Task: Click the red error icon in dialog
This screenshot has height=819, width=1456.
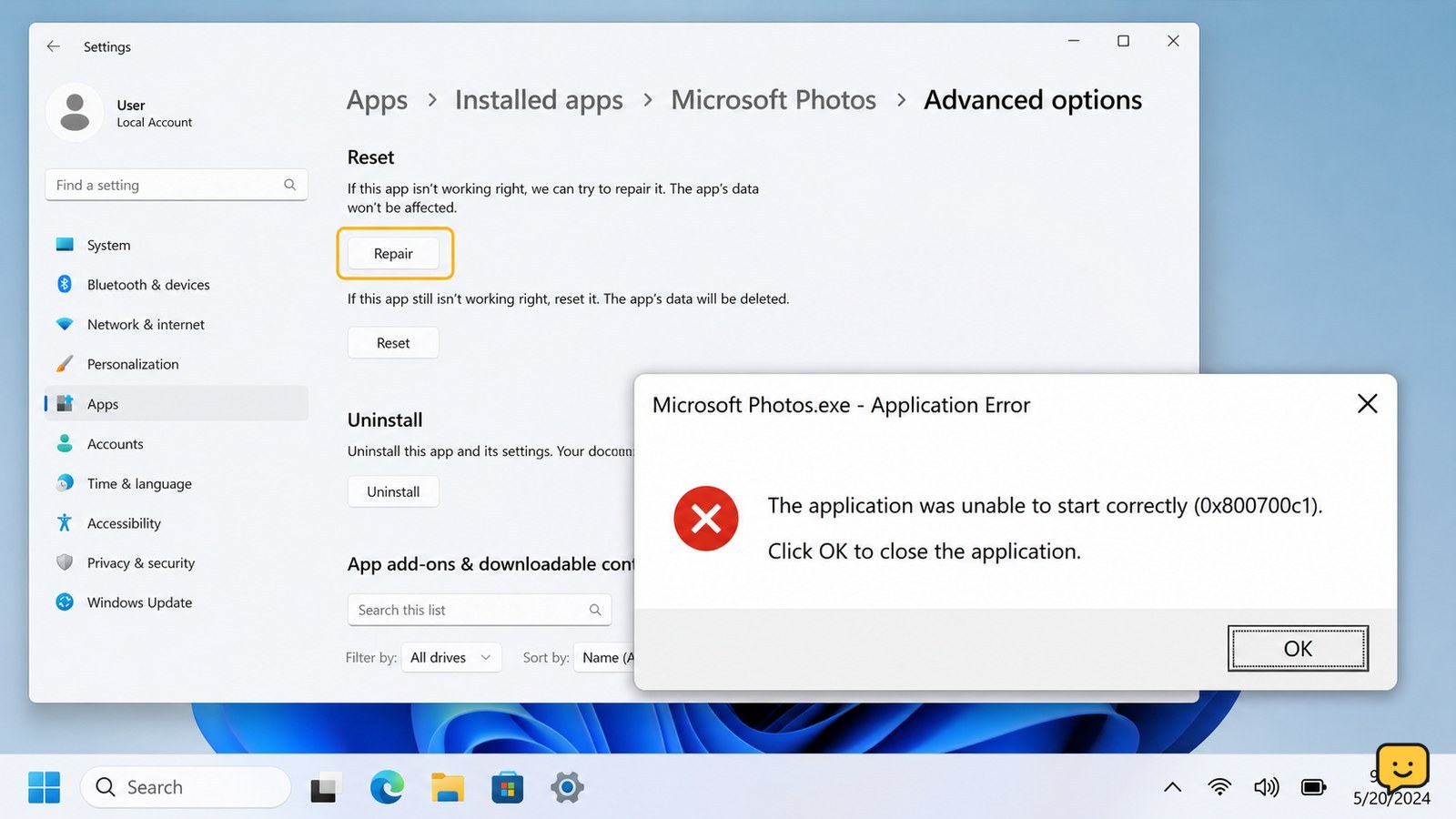Action: pos(706,519)
